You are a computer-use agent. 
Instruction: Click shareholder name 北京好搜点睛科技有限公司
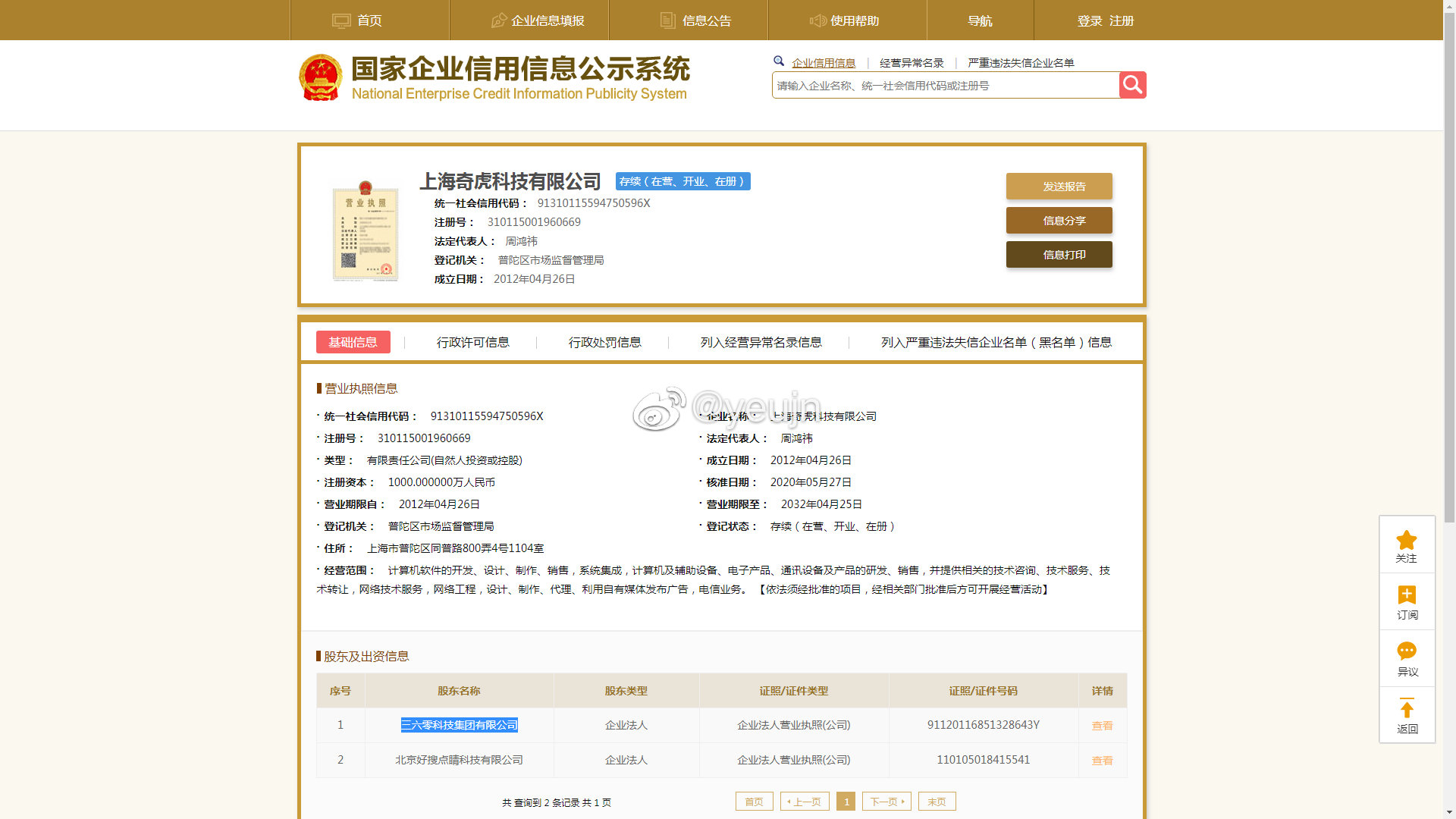(460, 760)
